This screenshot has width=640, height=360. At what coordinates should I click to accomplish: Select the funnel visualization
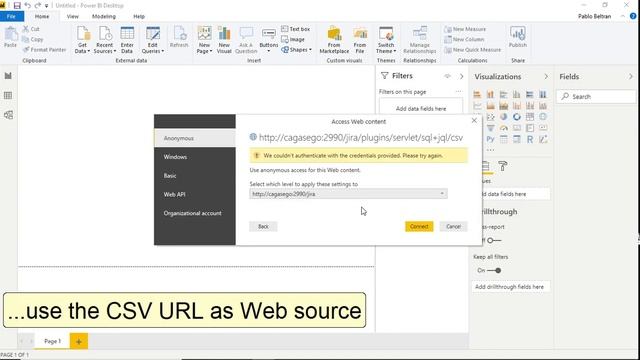coord(491,128)
